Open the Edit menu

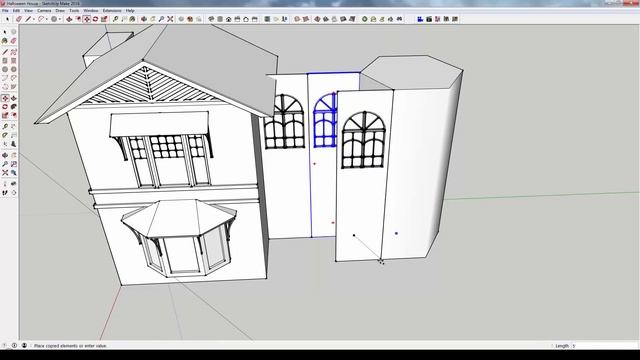(x=16, y=11)
